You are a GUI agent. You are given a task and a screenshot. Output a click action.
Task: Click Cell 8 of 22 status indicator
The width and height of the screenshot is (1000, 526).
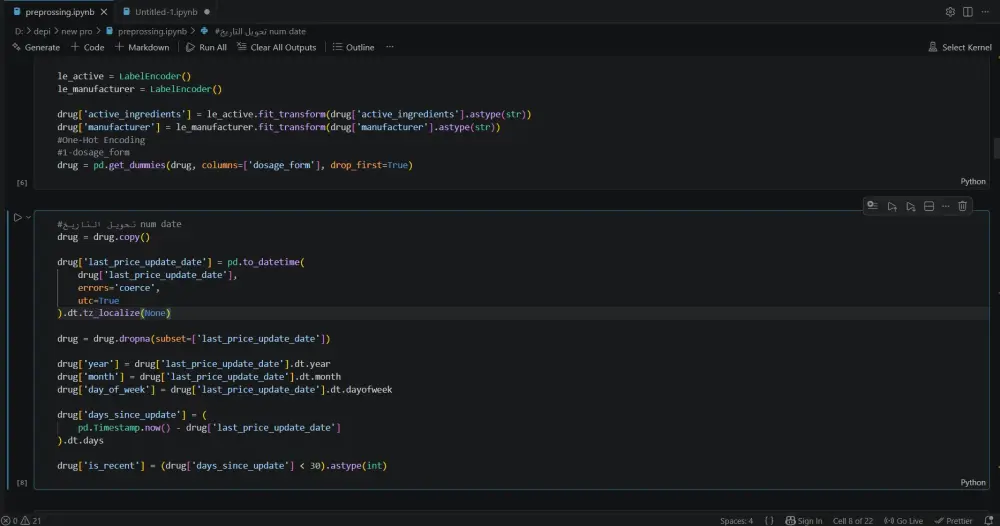click(x=853, y=521)
